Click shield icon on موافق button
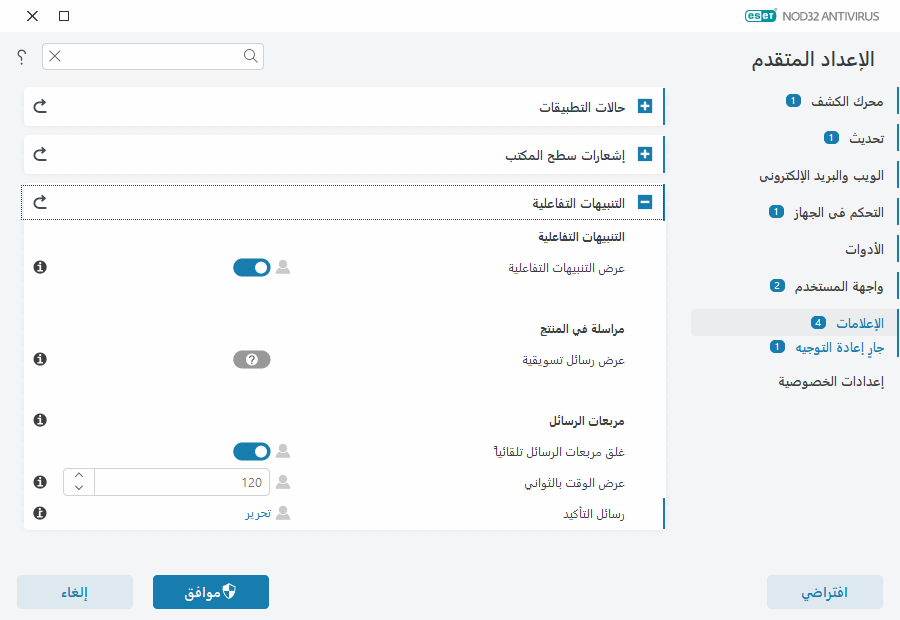This screenshot has height=620, width=900. pos(229,591)
